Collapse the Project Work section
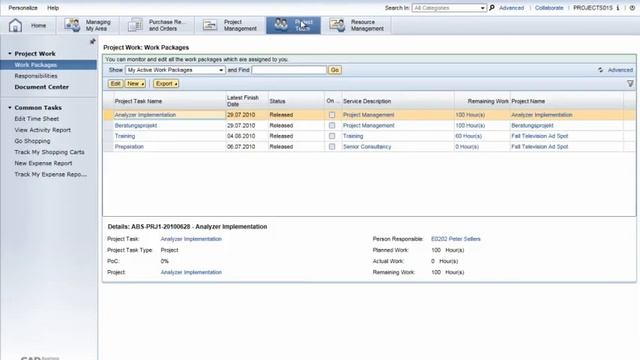 10,53
